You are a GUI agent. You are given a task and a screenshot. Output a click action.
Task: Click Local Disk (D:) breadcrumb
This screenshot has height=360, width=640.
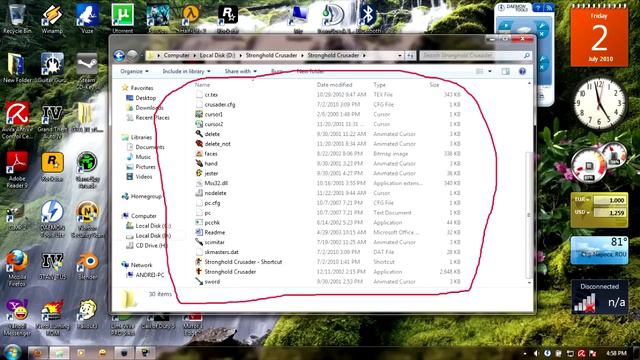[218, 56]
